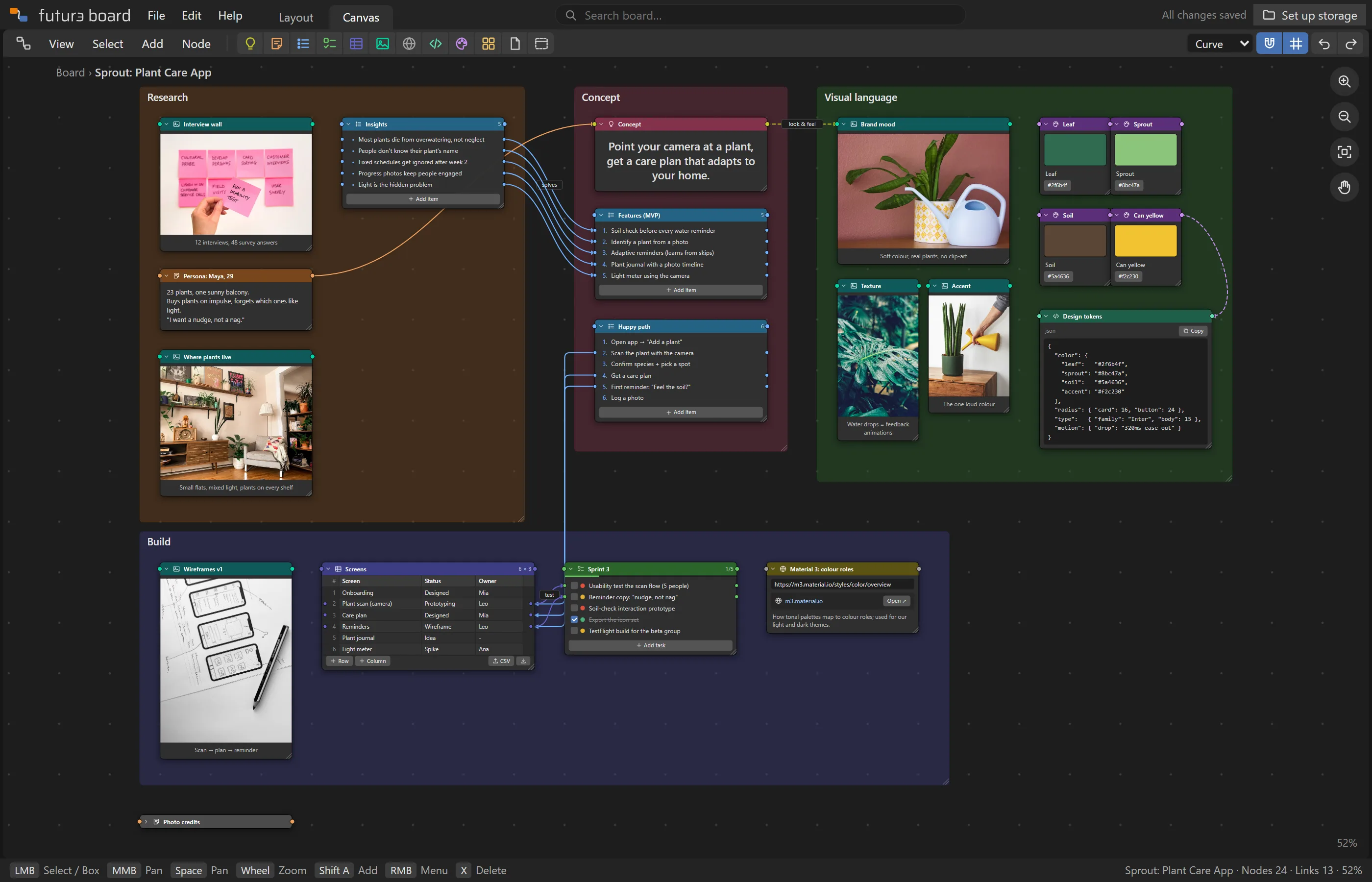The height and width of the screenshot is (882, 1372).
Task: Check 'TestFlight build for the beta group'
Action: (574, 631)
